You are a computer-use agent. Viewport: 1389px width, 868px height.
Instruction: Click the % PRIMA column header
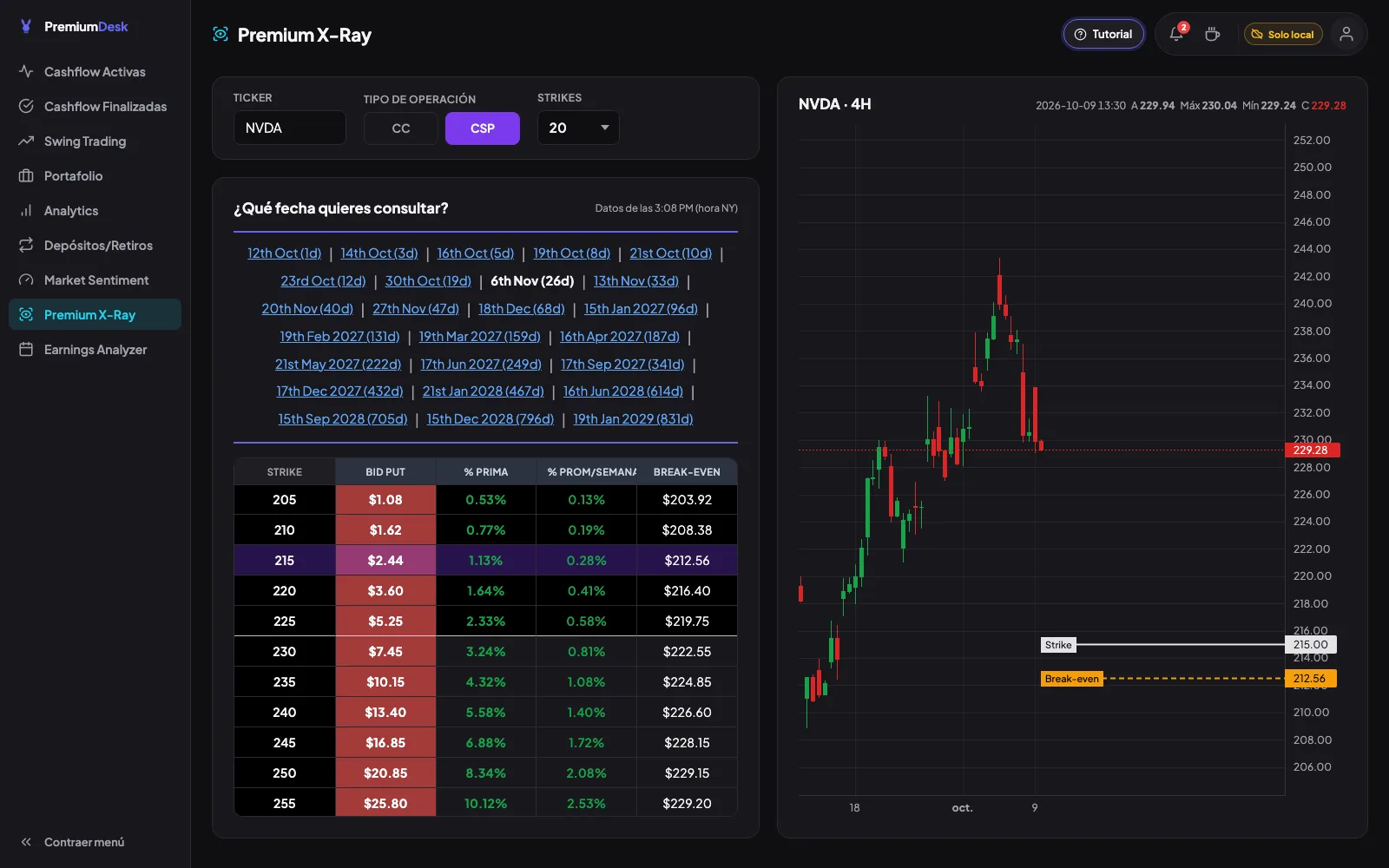[x=486, y=472]
